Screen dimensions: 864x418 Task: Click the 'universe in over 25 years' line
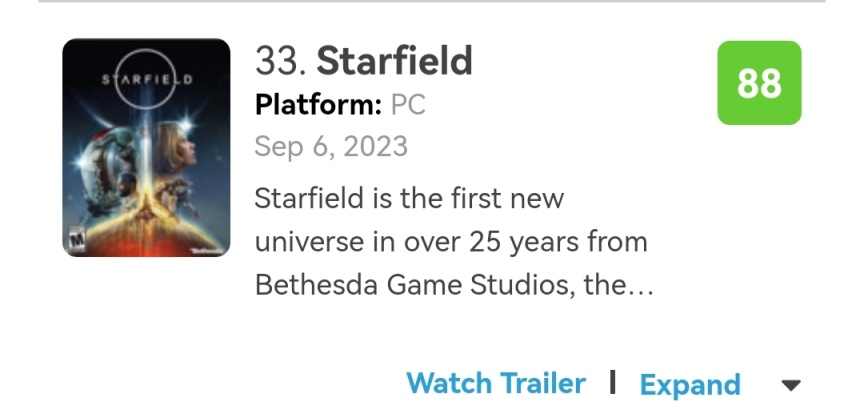click(451, 242)
